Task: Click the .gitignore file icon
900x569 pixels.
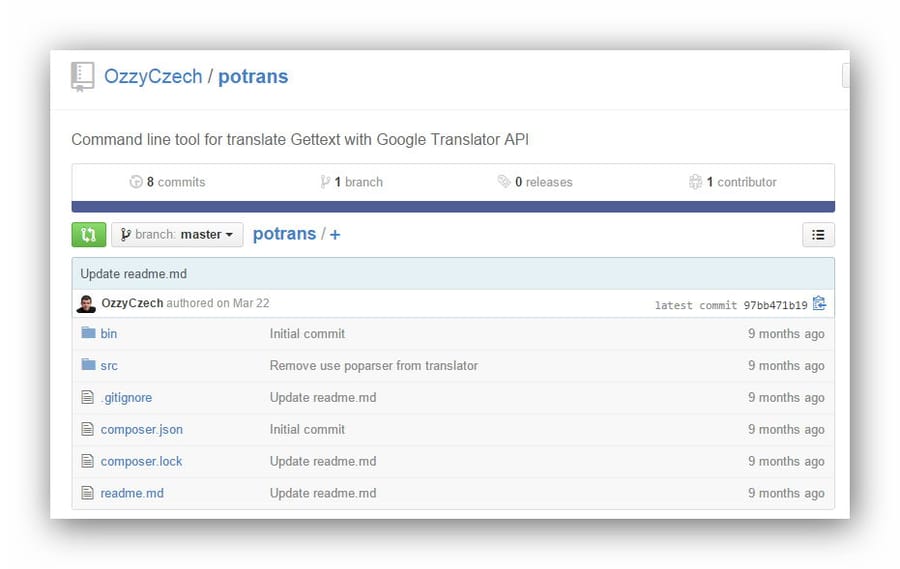Action: point(87,397)
